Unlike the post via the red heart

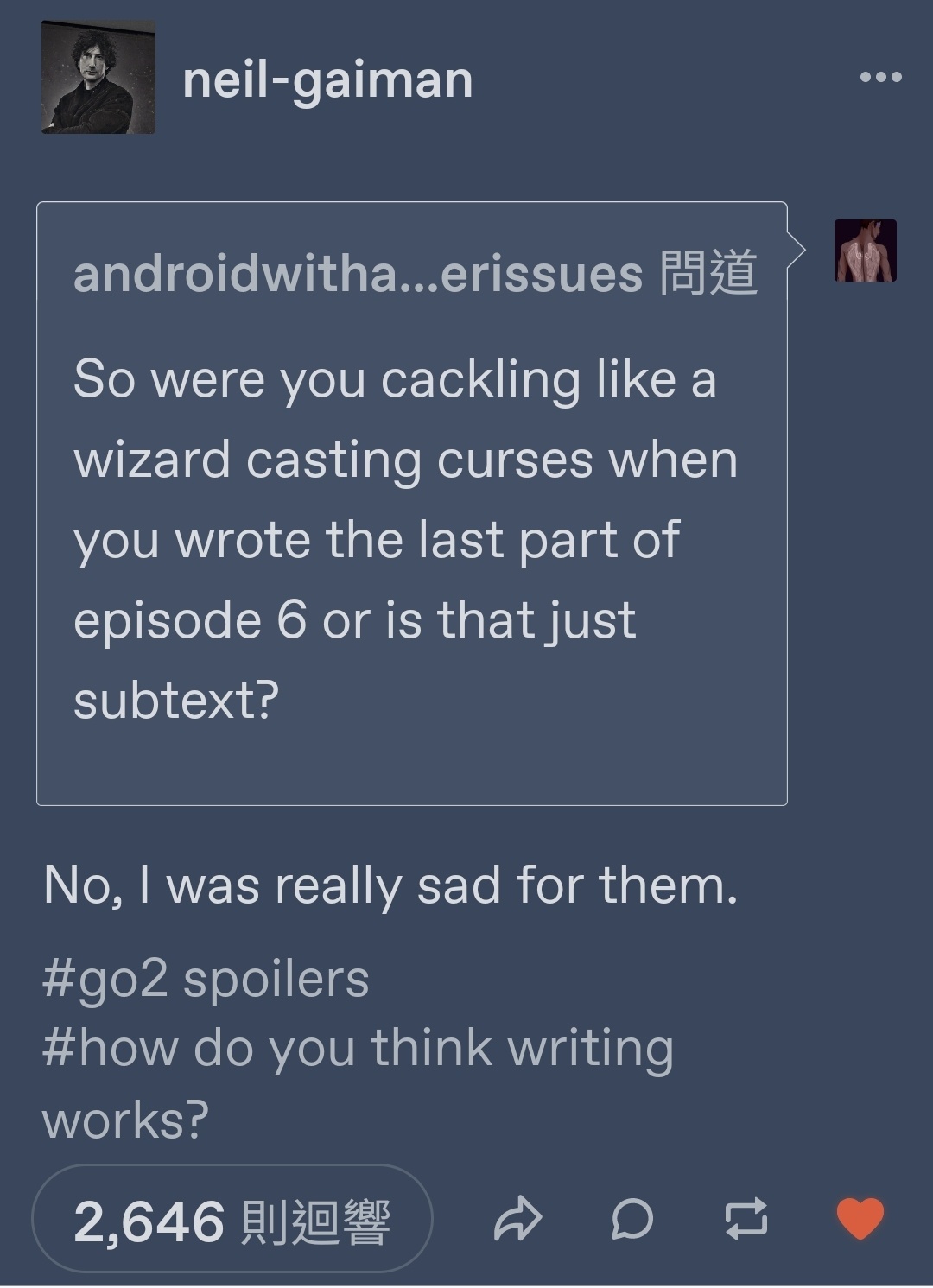point(860,1218)
